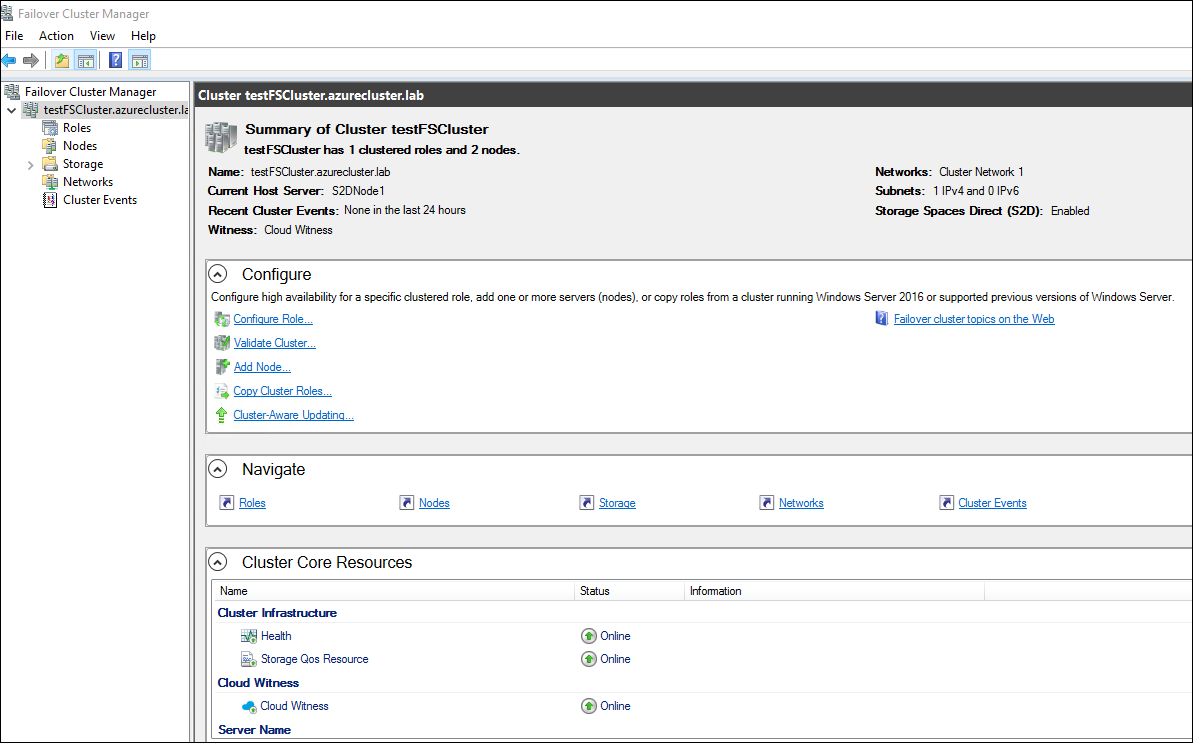Click the Status column header
This screenshot has width=1193, height=743.
(595, 591)
